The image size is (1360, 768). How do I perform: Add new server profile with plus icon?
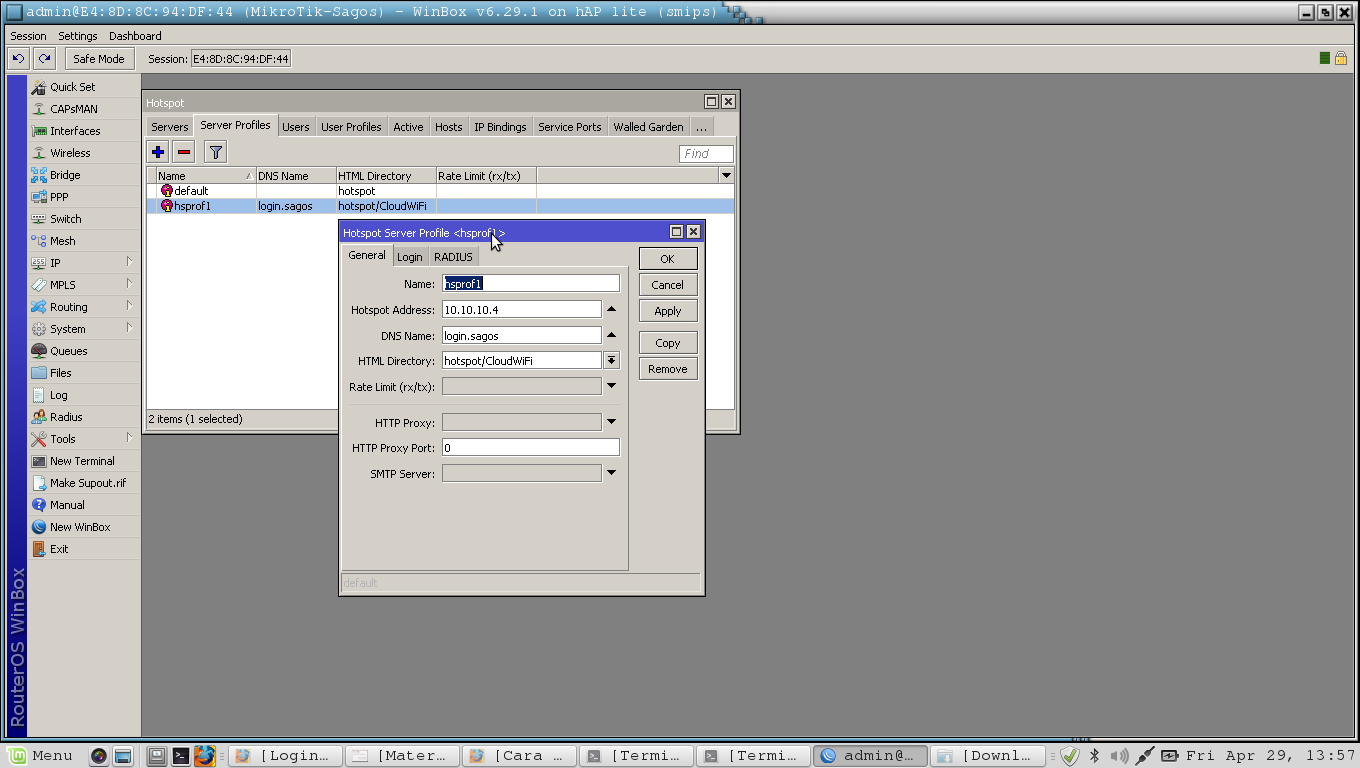pos(158,152)
